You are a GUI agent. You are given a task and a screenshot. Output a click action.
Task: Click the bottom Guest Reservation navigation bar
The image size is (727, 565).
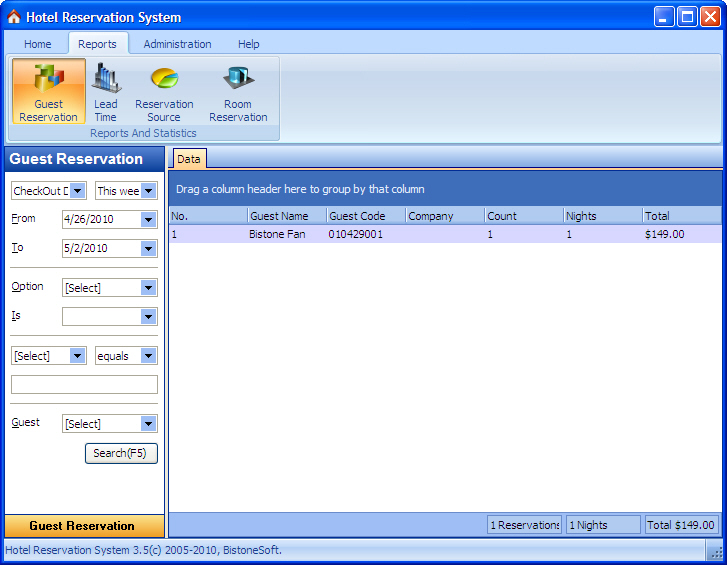click(84, 526)
